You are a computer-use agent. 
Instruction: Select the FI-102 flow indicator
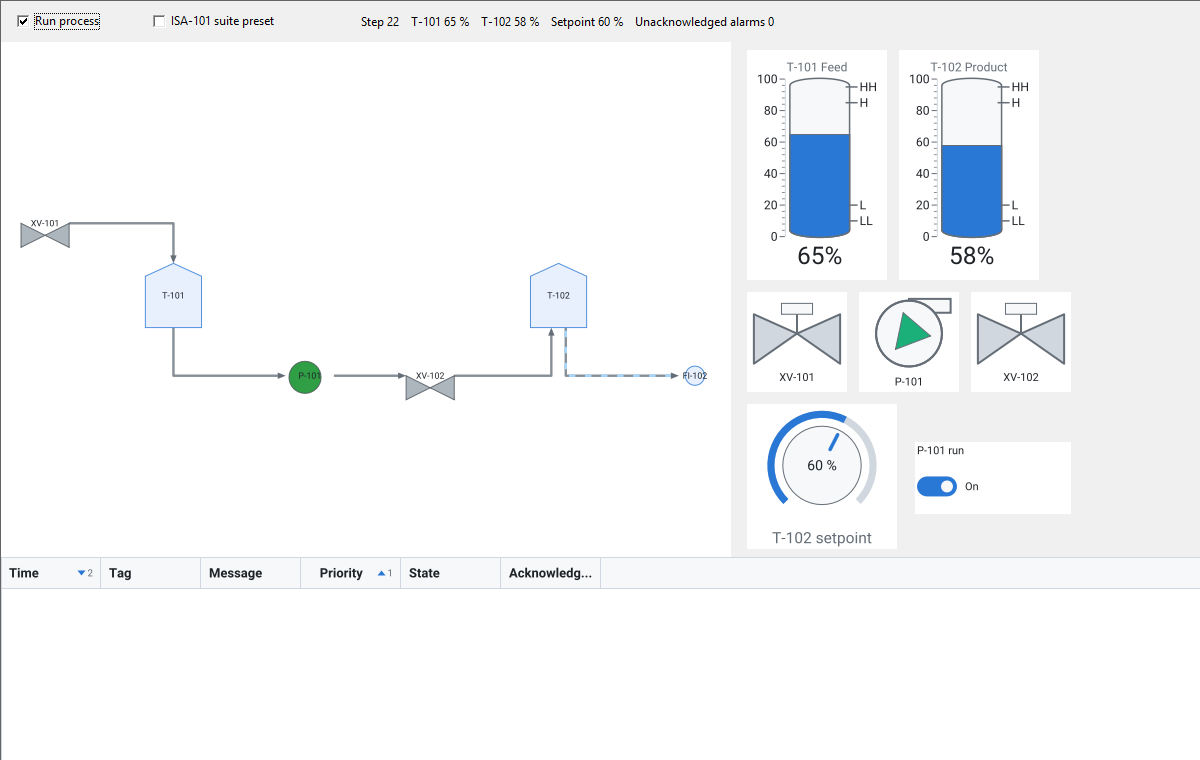pyautogui.click(x=695, y=376)
